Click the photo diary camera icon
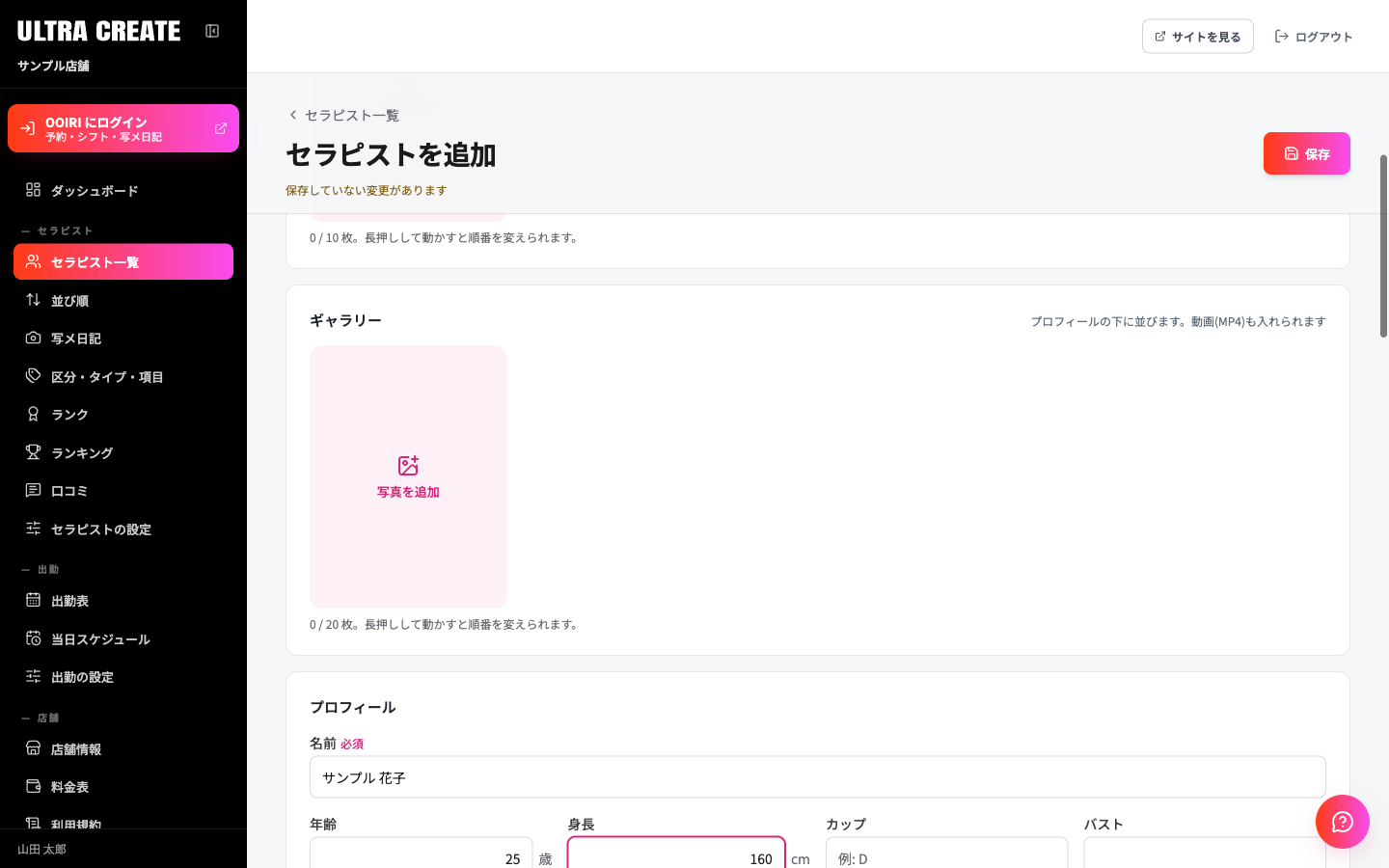The height and width of the screenshot is (868, 1389). (33, 338)
